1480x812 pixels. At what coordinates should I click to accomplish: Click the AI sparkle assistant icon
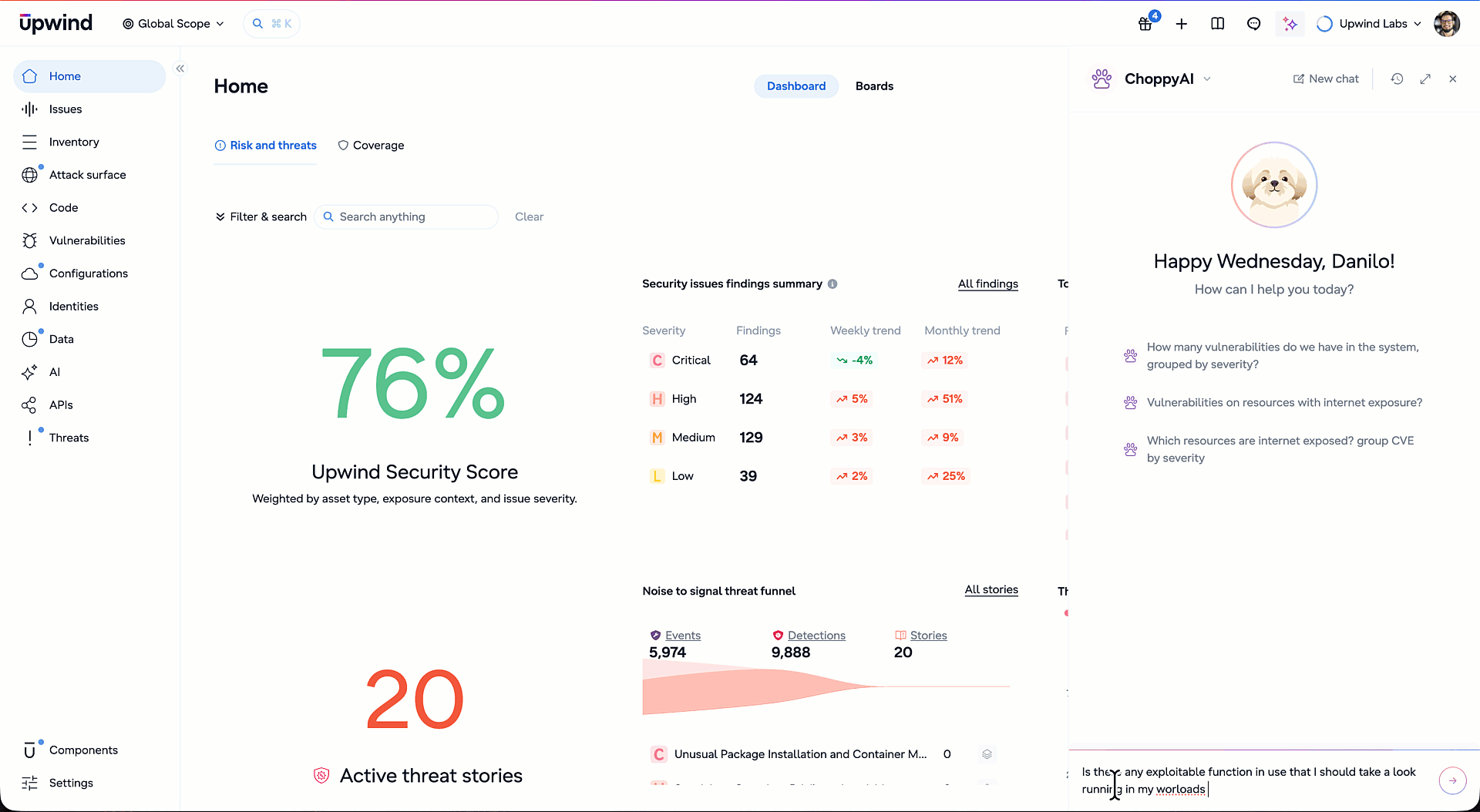[1290, 24]
